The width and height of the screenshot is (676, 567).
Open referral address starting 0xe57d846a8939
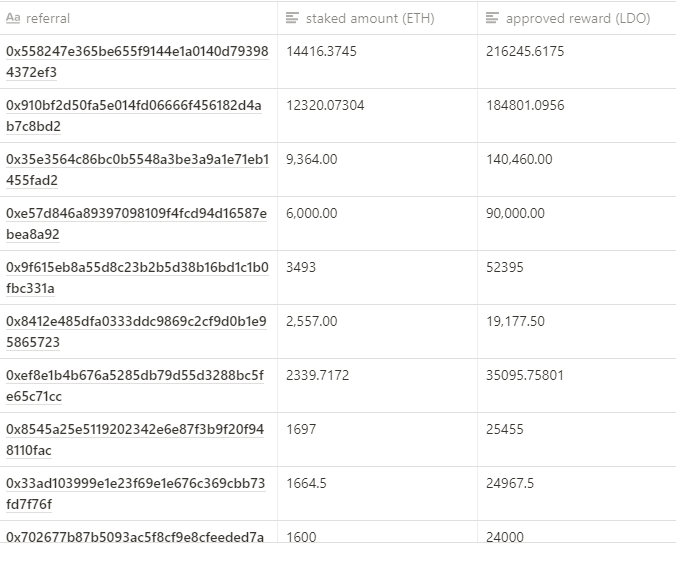tap(136, 223)
